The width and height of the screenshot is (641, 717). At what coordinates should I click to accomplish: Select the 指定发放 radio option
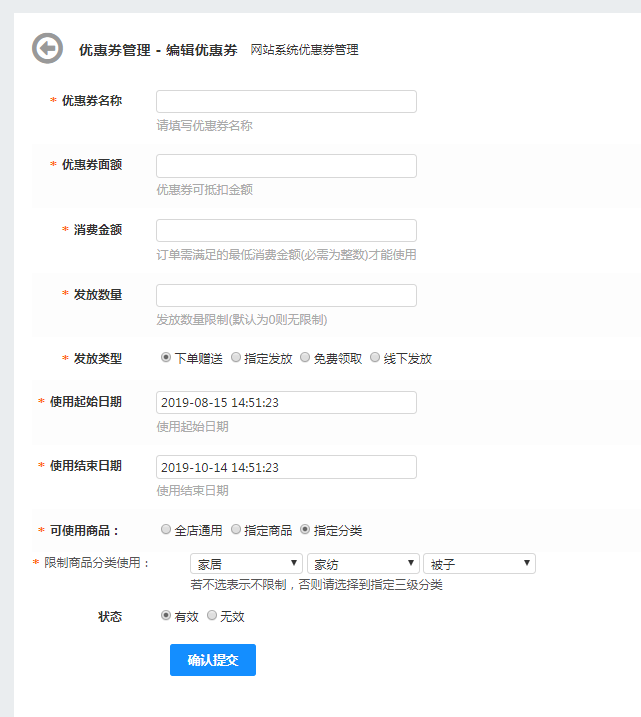point(236,358)
